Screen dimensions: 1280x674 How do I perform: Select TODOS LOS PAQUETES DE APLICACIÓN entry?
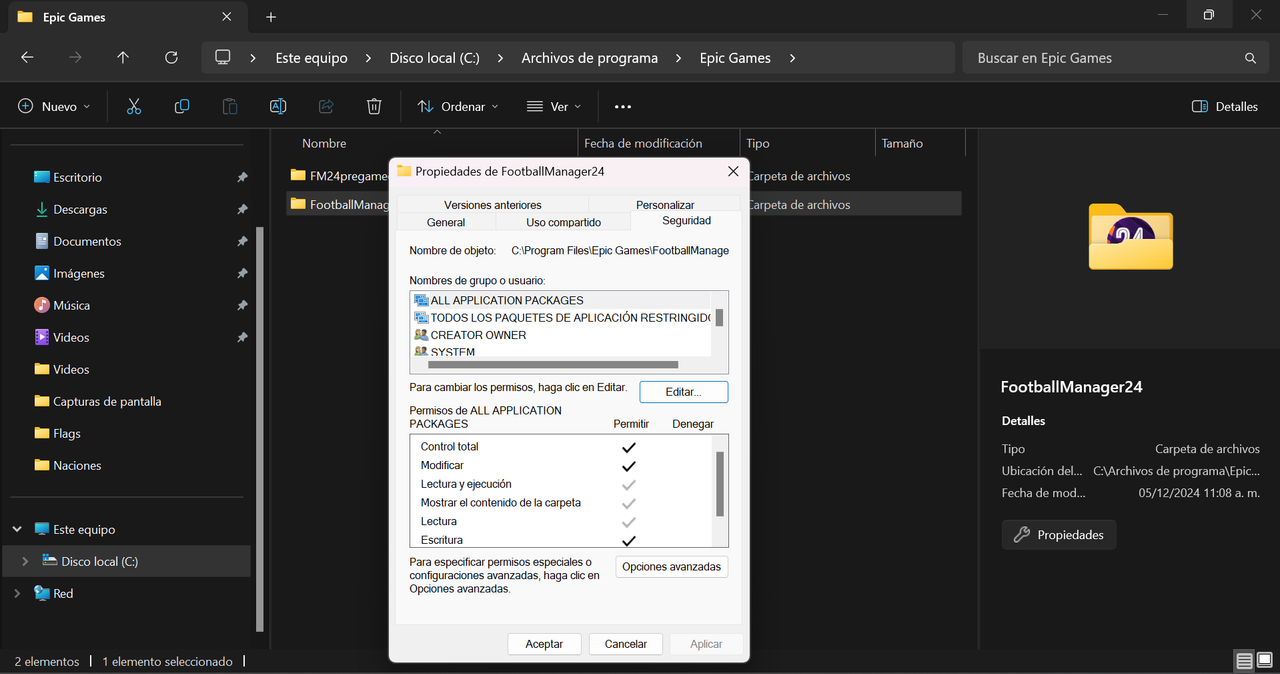point(561,318)
